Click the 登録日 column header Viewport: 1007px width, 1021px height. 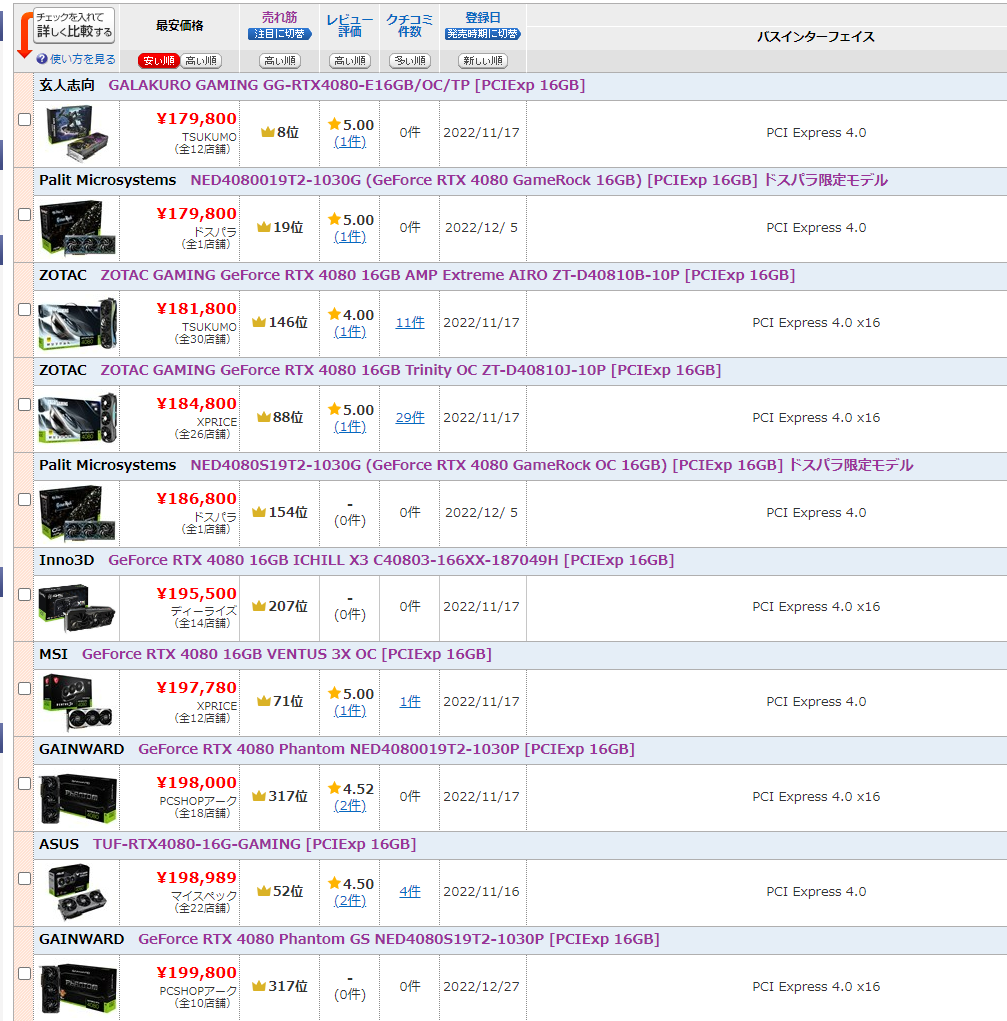tap(483, 18)
